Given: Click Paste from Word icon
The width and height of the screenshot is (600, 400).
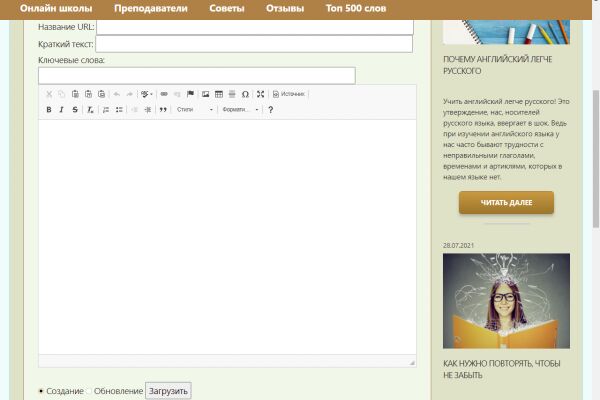Looking at the screenshot, I should tap(101, 94).
